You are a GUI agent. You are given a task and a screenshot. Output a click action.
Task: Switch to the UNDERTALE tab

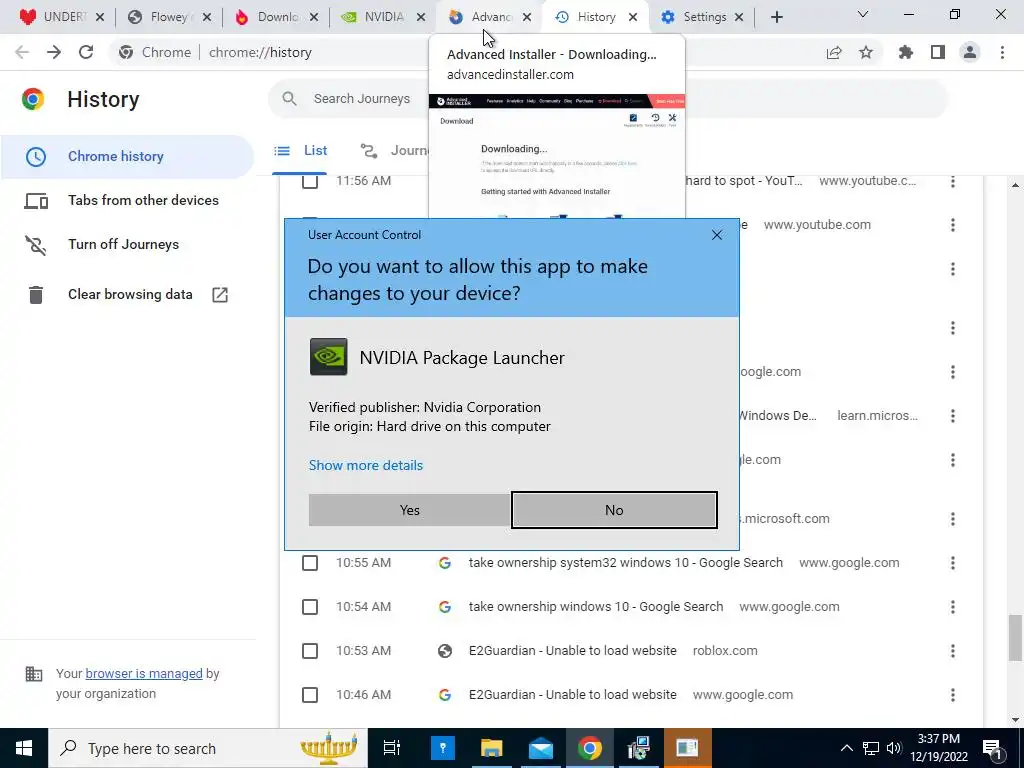tap(61, 17)
